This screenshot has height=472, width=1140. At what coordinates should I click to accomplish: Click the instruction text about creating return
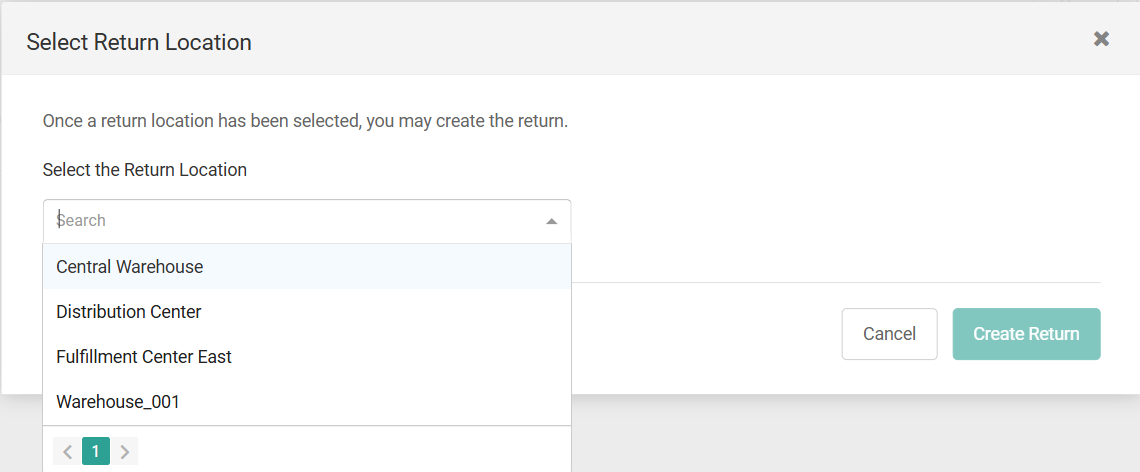pyautogui.click(x=305, y=121)
